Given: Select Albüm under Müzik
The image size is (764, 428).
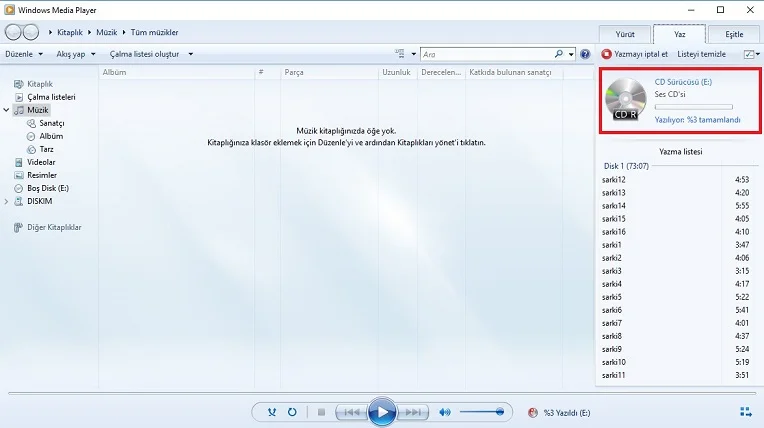Looking at the screenshot, I should point(51,136).
